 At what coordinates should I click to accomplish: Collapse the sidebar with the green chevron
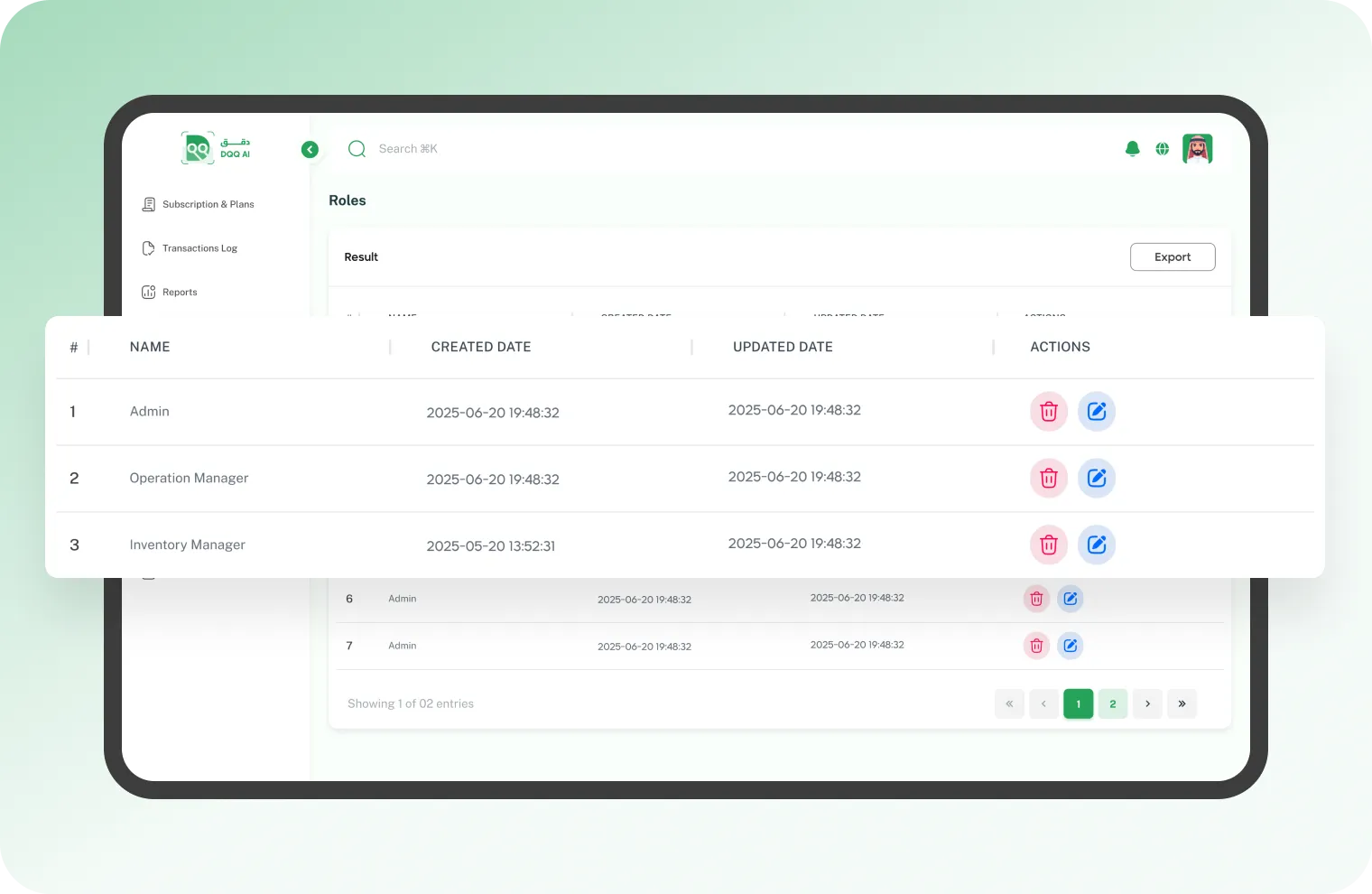(310, 149)
